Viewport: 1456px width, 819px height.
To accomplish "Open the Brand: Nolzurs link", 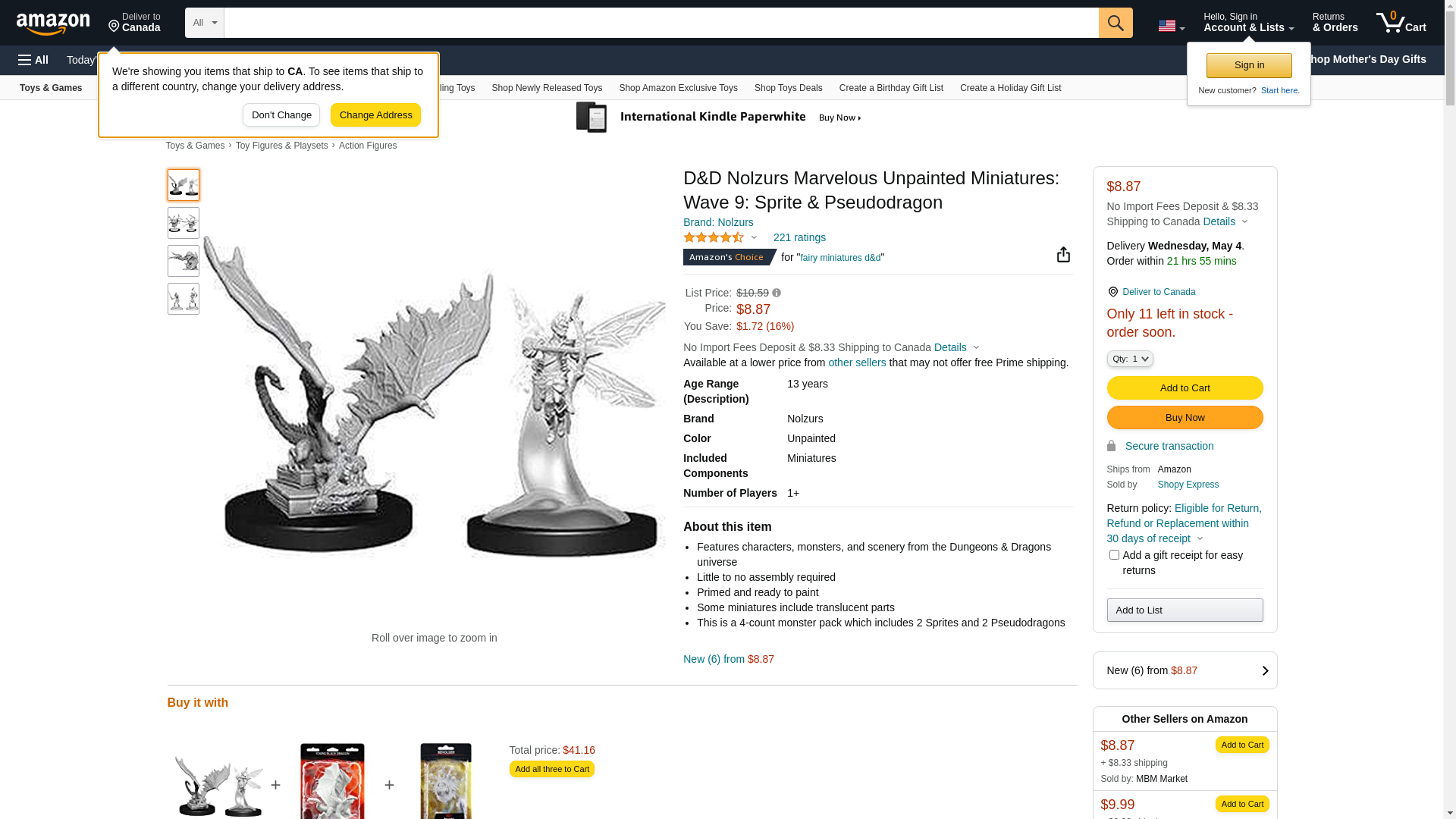I will tap(718, 222).
